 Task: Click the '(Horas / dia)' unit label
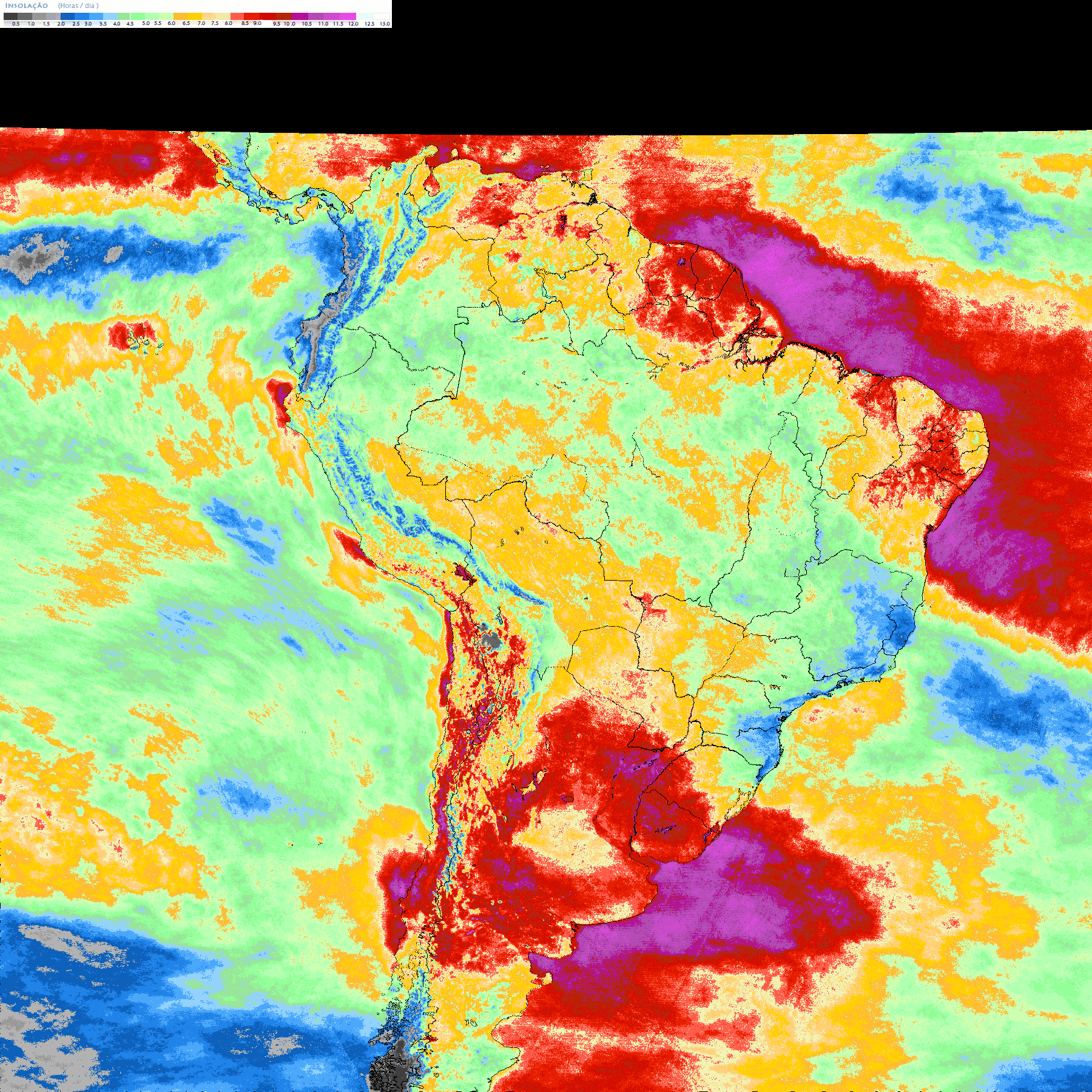coord(78,5)
